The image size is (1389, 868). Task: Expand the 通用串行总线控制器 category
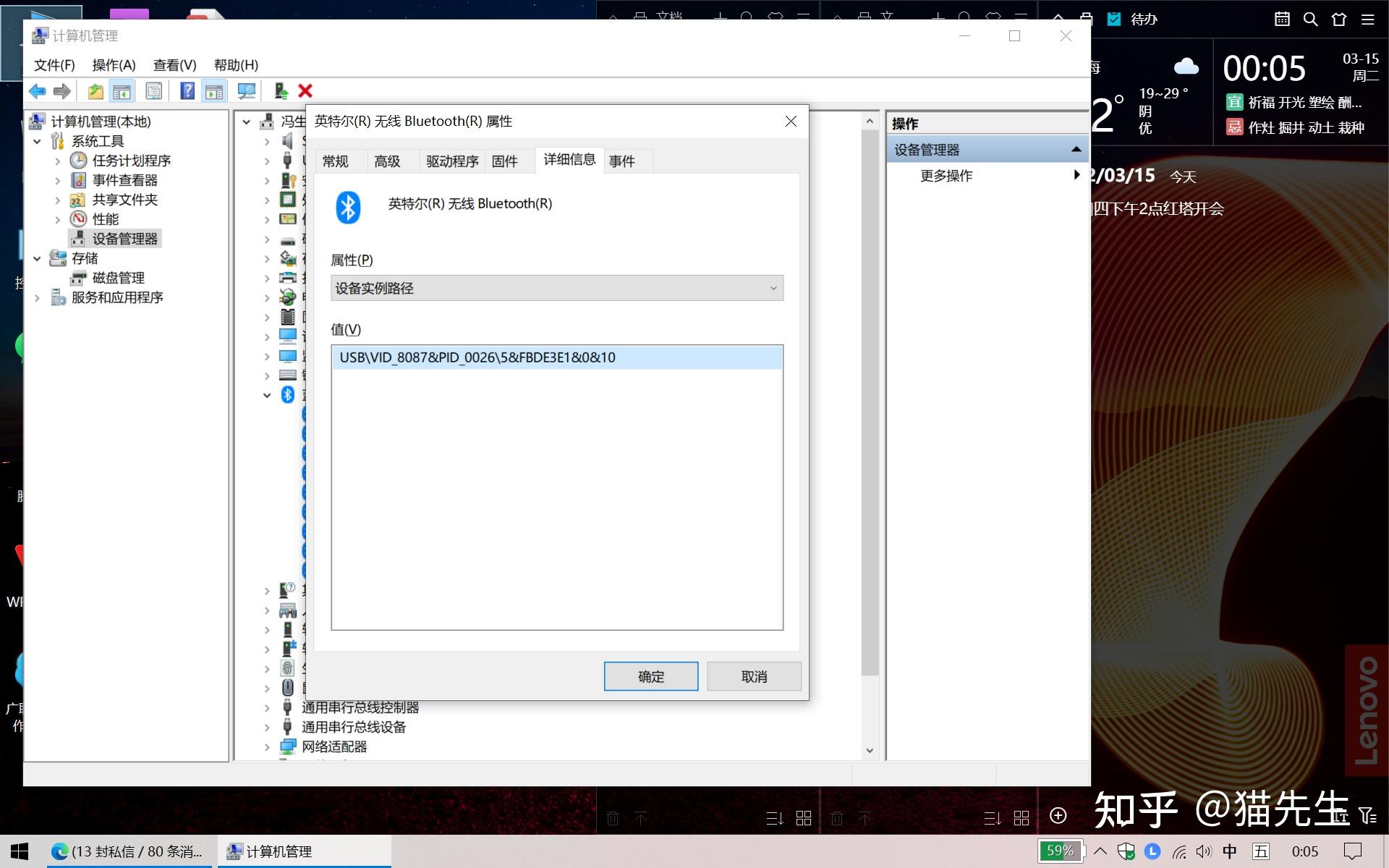click(267, 708)
